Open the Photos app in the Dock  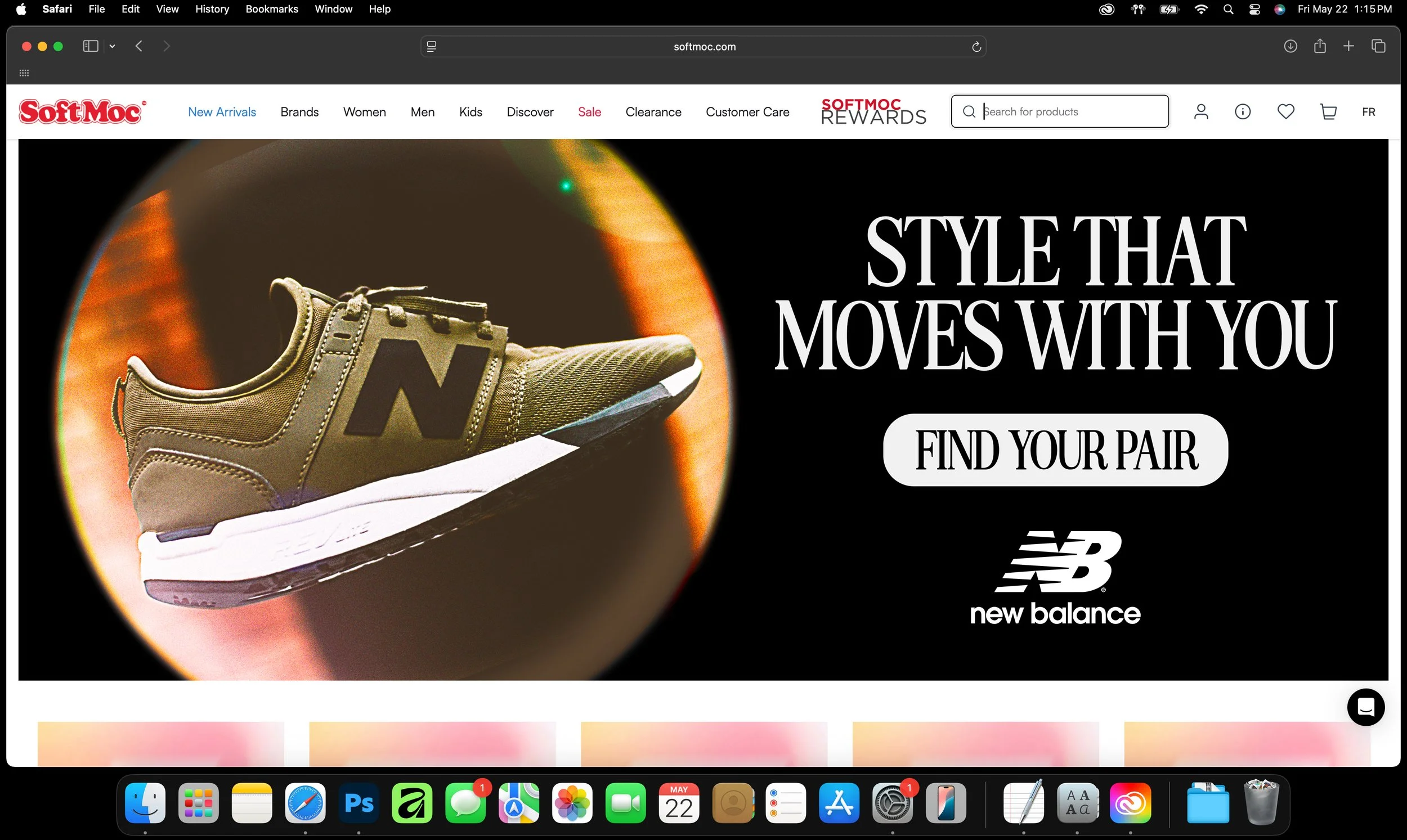tap(572, 803)
